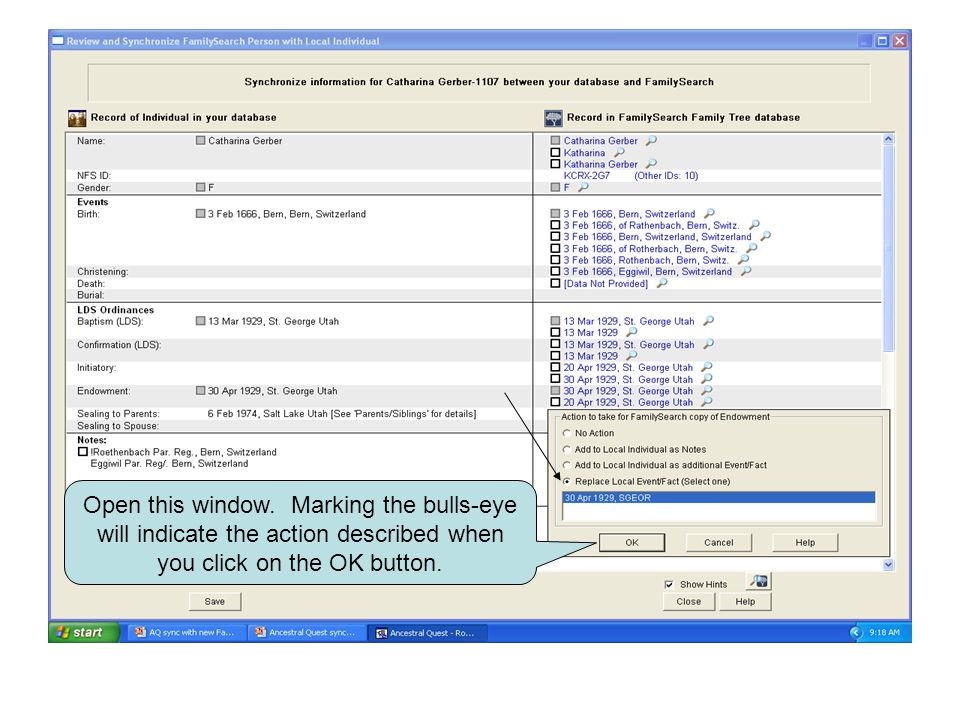Viewport: 960px width, 720px height.
Task: Click the FamilySearch name link Catharina Gerber
Action: pos(601,141)
